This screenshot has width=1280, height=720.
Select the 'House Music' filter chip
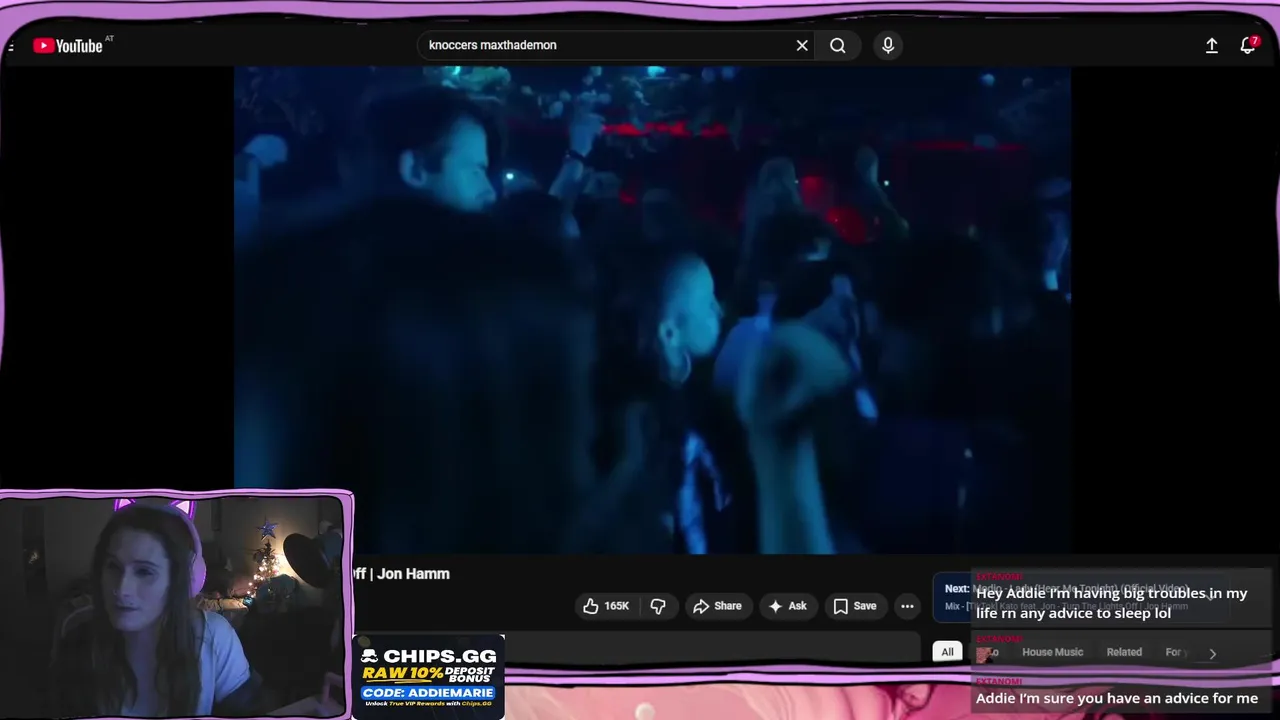click(1052, 652)
